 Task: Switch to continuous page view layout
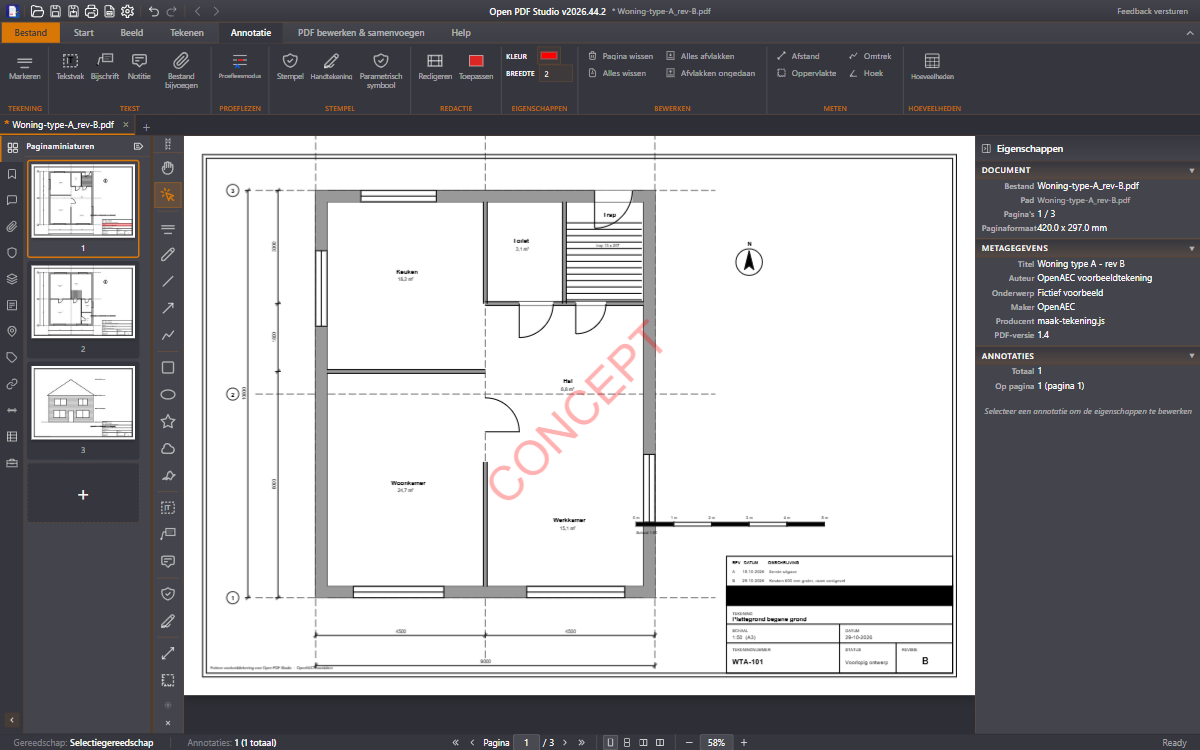coord(626,743)
